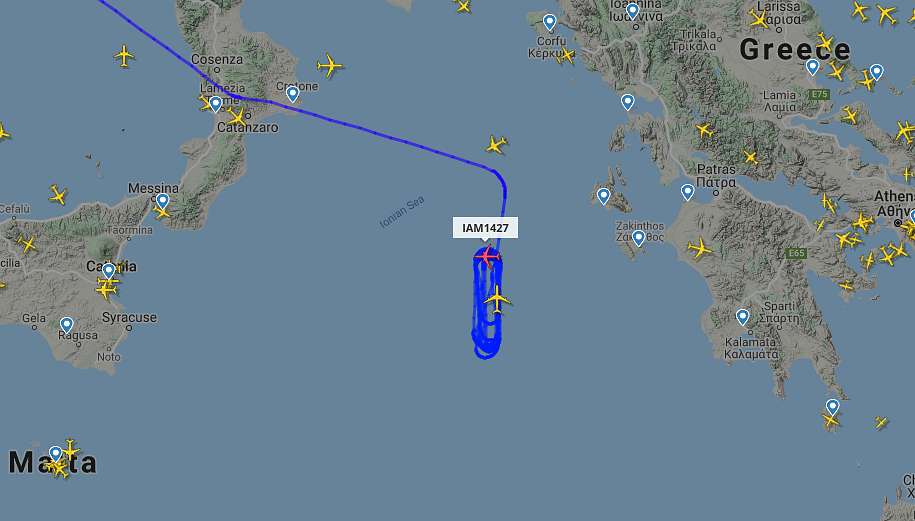
Task: Click the Kalamata airport pin
Action: pos(742,317)
